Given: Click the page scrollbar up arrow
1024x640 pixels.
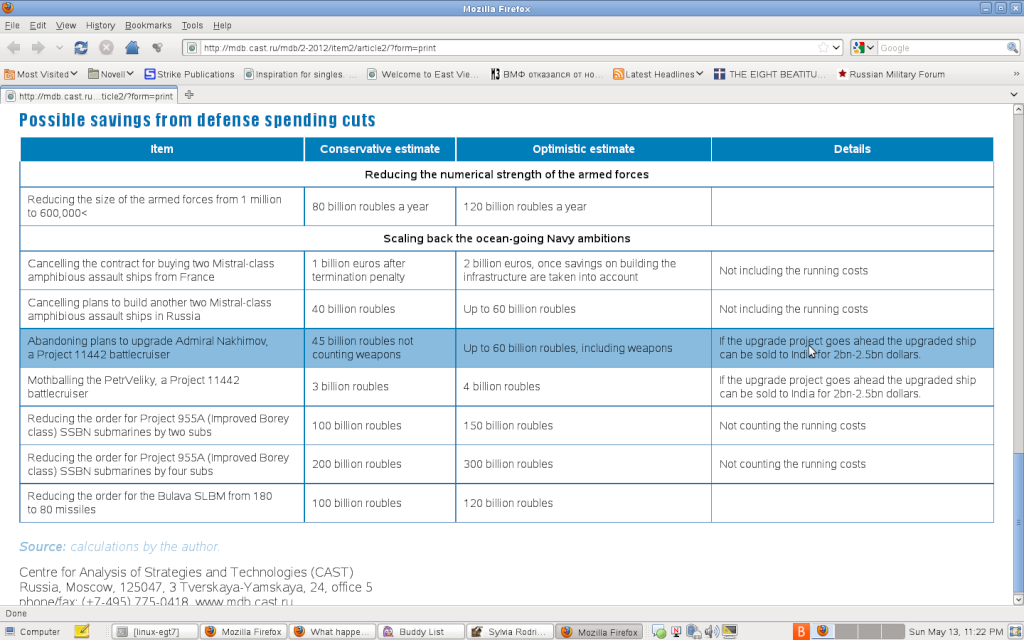Looking at the screenshot, I should click(x=1017, y=110).
